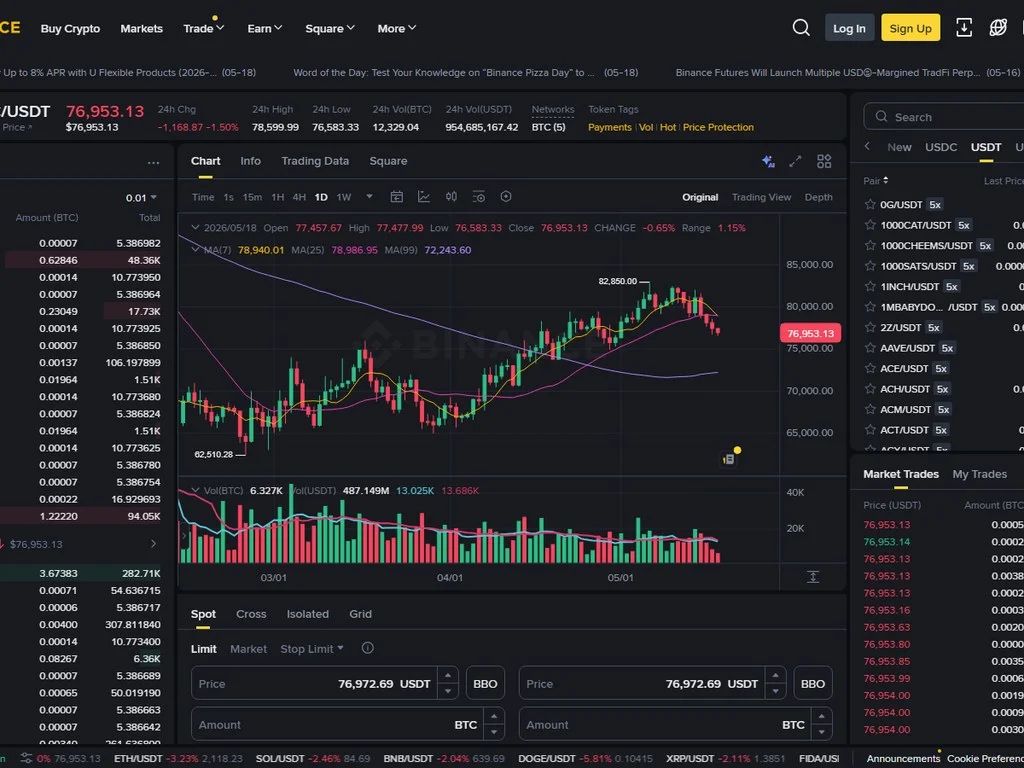Favorite the 0G/USDT pair star
The image size is (1024, 768).
point(870,204)
